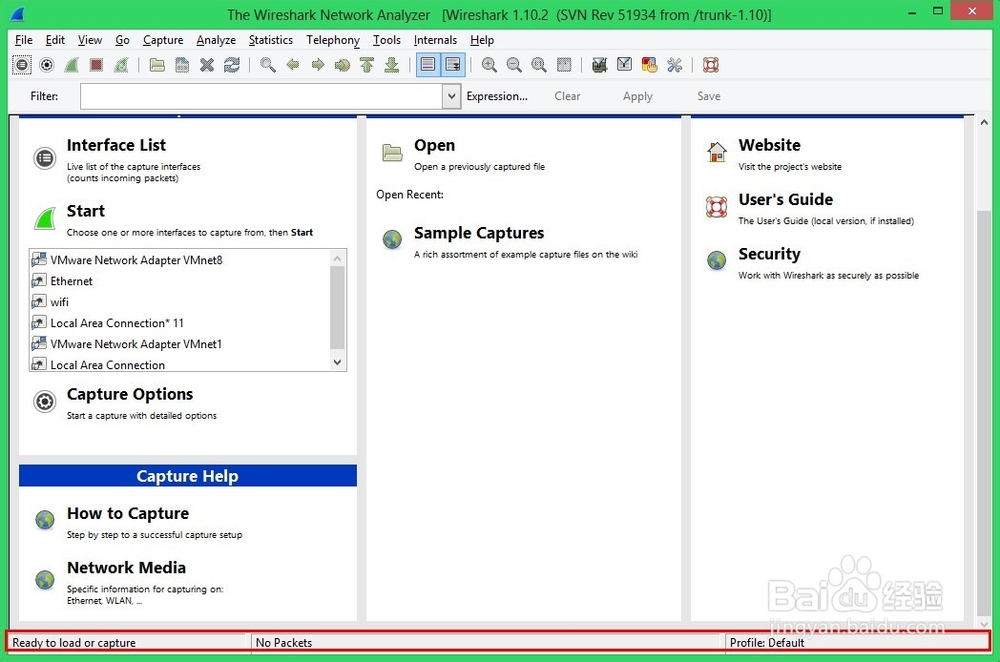
Task: Open the Telephony menu
Action: click(333, 40)
